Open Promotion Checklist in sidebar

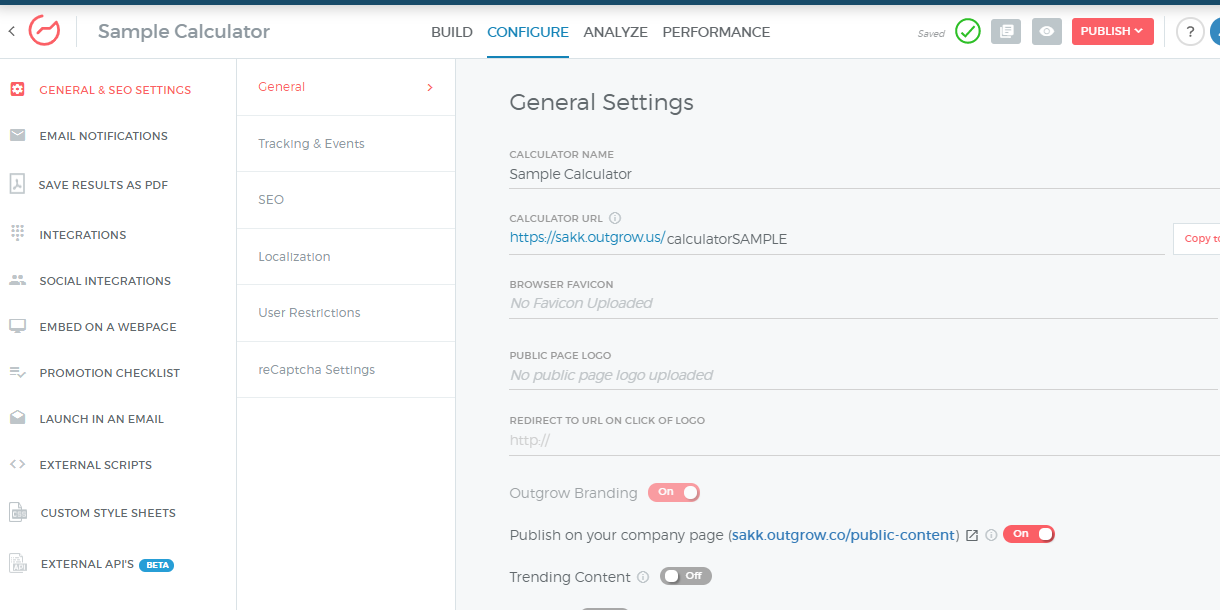click(x=110, y=373)
